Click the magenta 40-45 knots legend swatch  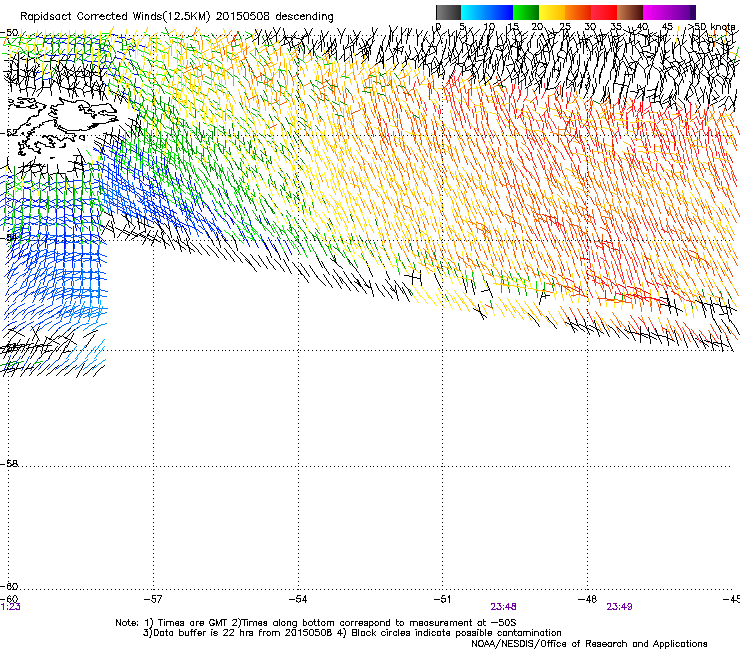coord(656,12)
